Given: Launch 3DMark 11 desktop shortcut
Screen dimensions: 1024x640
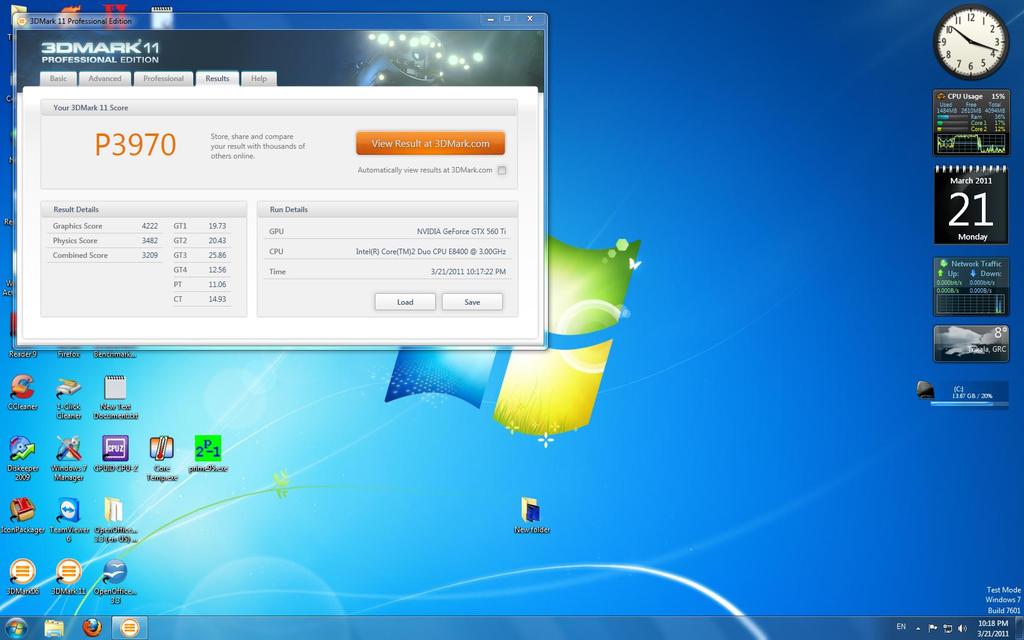Looking at the screenshot, I should point(69,577).
